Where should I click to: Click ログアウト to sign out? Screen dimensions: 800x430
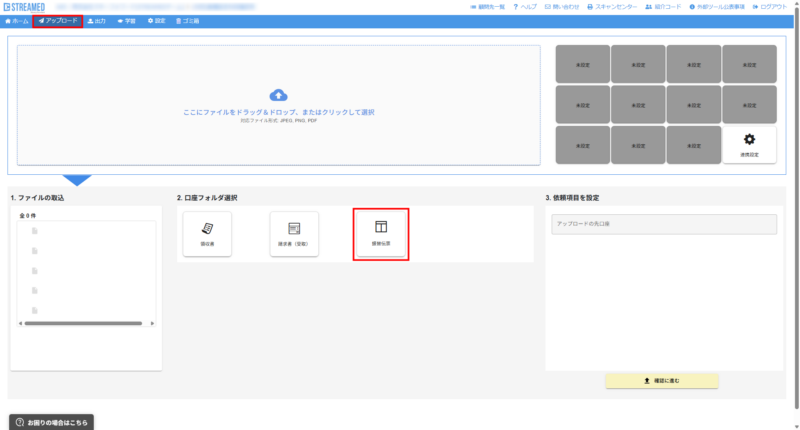pyautogui.click(x=770, y=7)
